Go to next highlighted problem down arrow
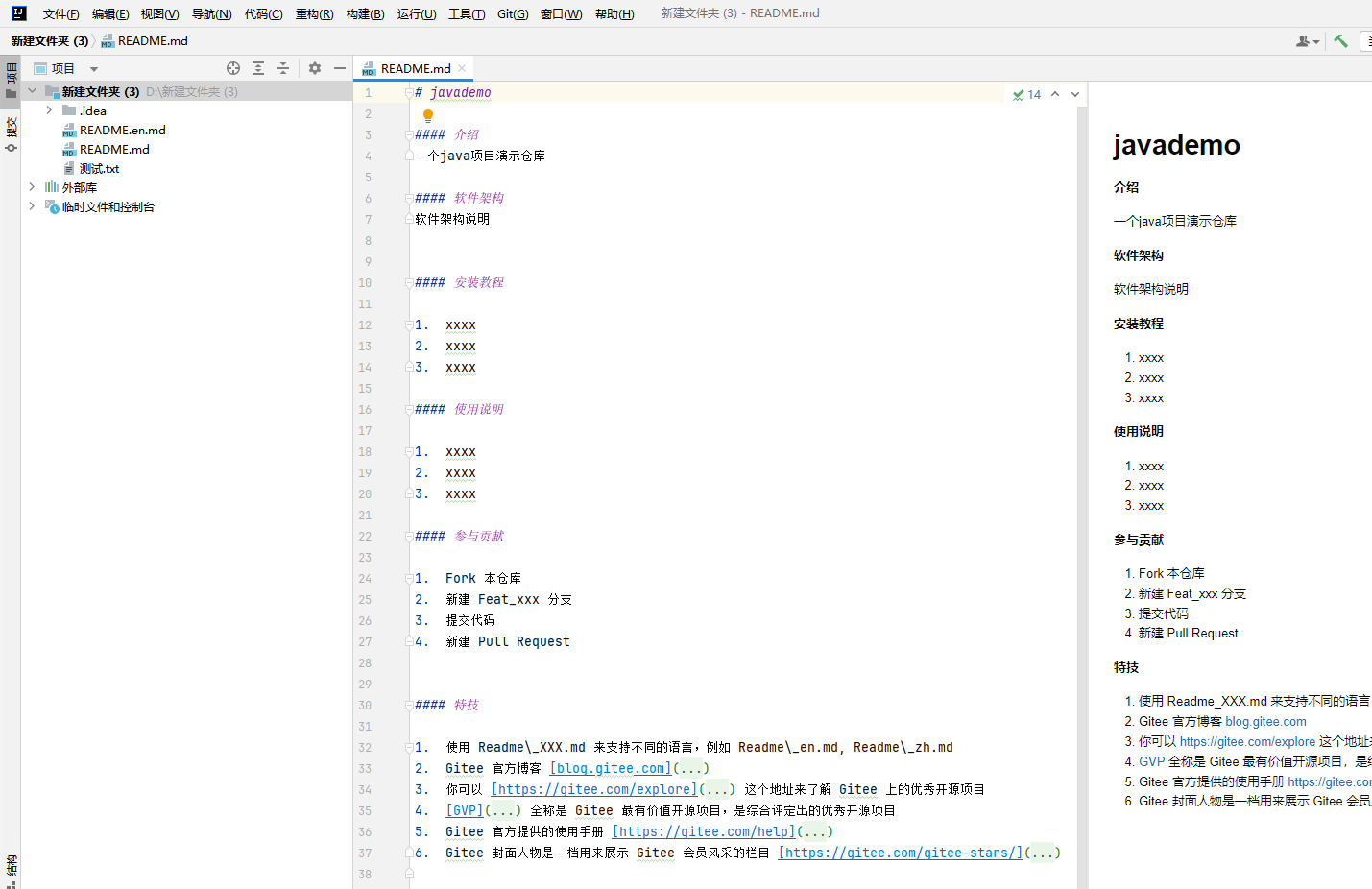The image size is (1372, 889). pyautogui.click(x=1075, y=94)
